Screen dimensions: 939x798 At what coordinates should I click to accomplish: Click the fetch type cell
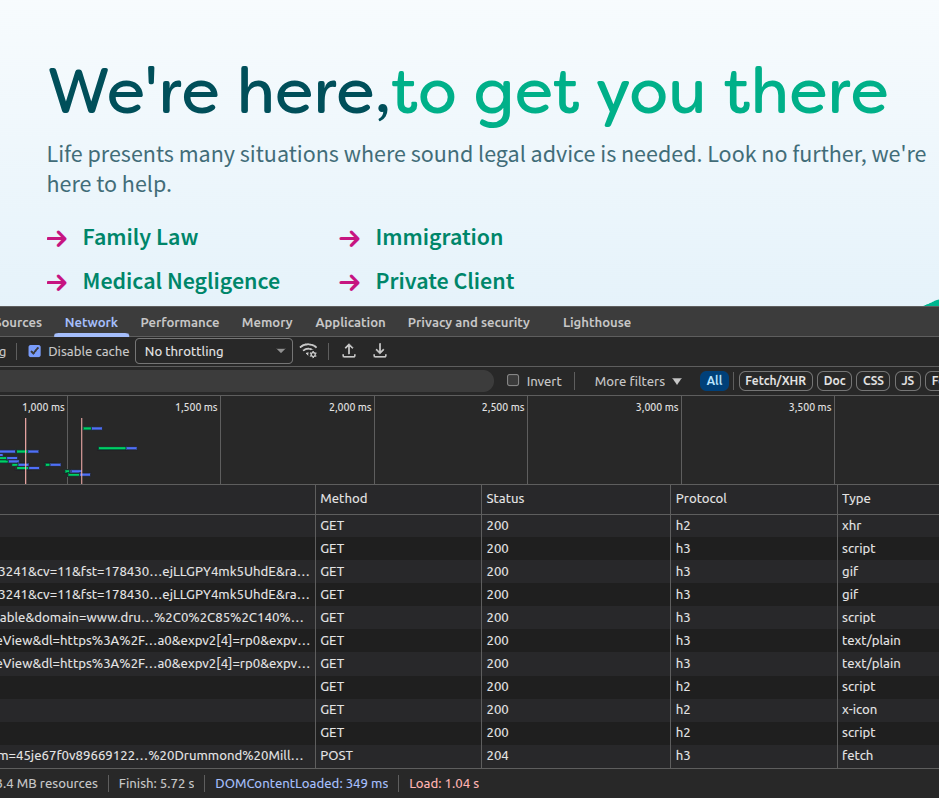[888, 755]
